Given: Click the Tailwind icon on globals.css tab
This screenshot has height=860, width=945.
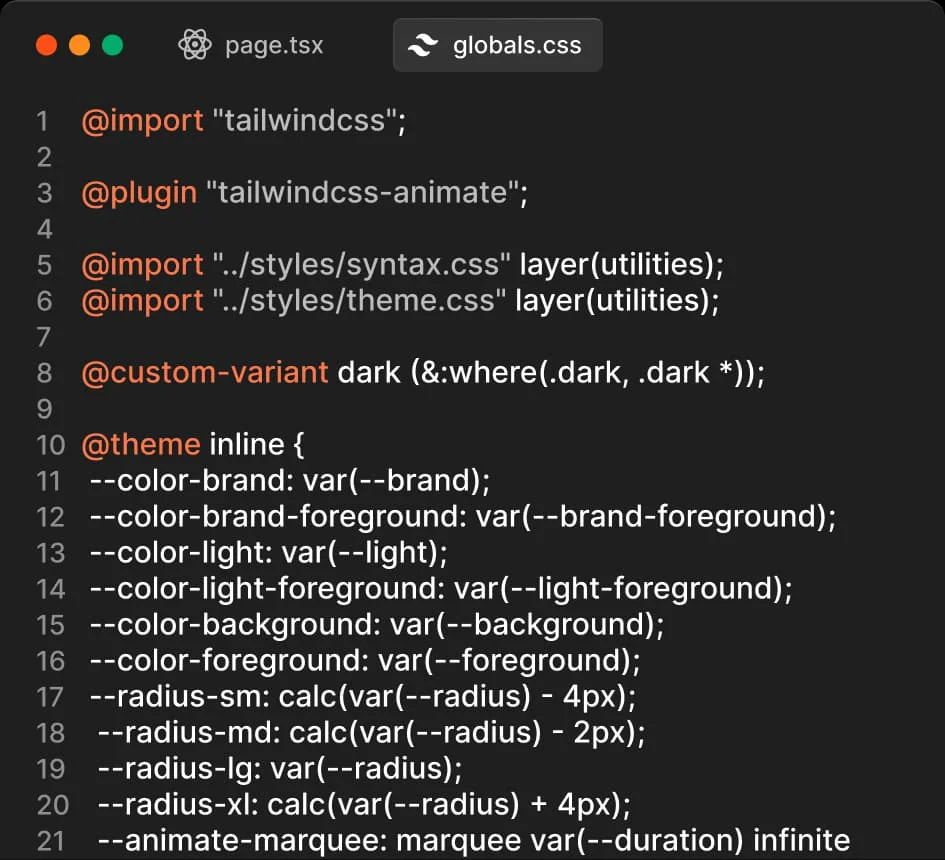Looking at the screenshot, I should 424,44.
